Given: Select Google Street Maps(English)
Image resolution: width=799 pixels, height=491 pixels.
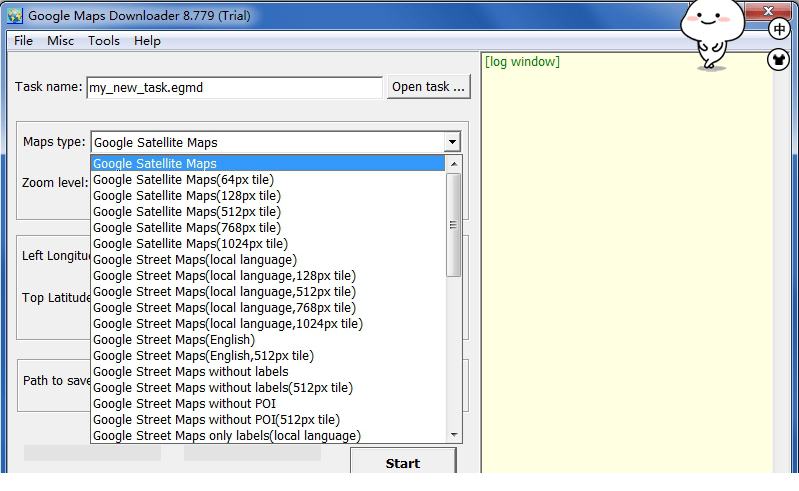Looking at the screenshot, I should pyautogui.click(x=268, y=340).
